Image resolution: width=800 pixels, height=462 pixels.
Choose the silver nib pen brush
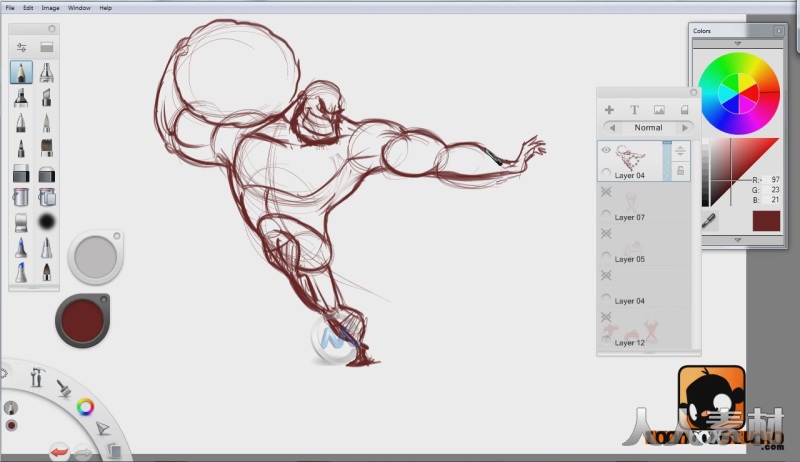46,247
